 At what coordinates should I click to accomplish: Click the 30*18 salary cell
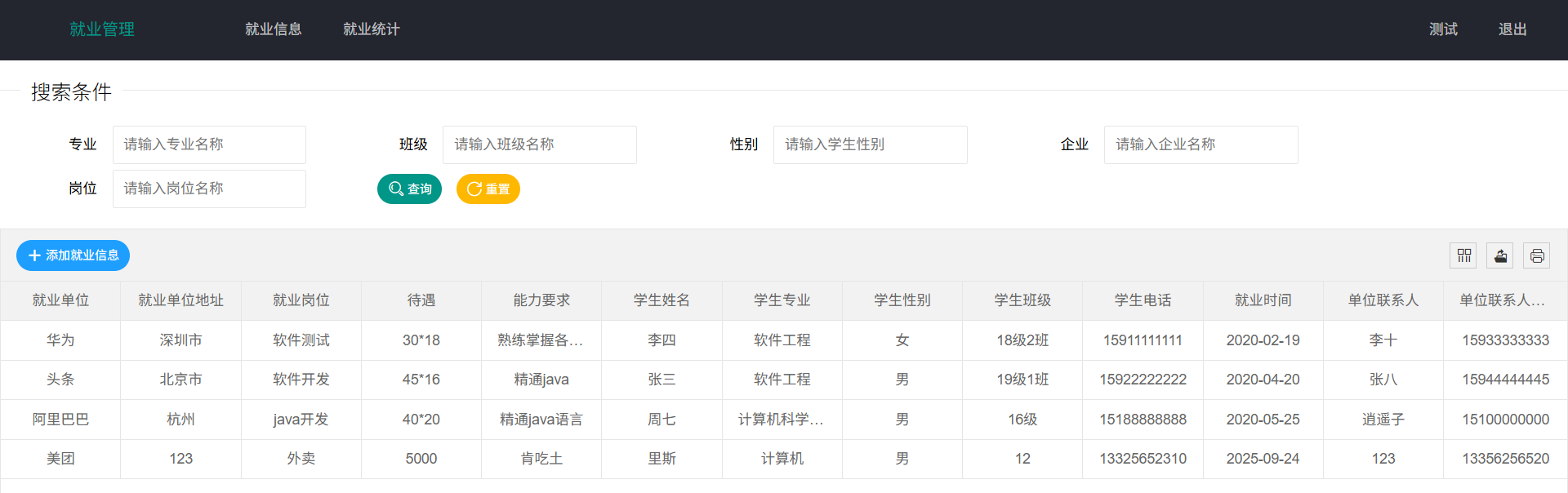tap(421, 340)
